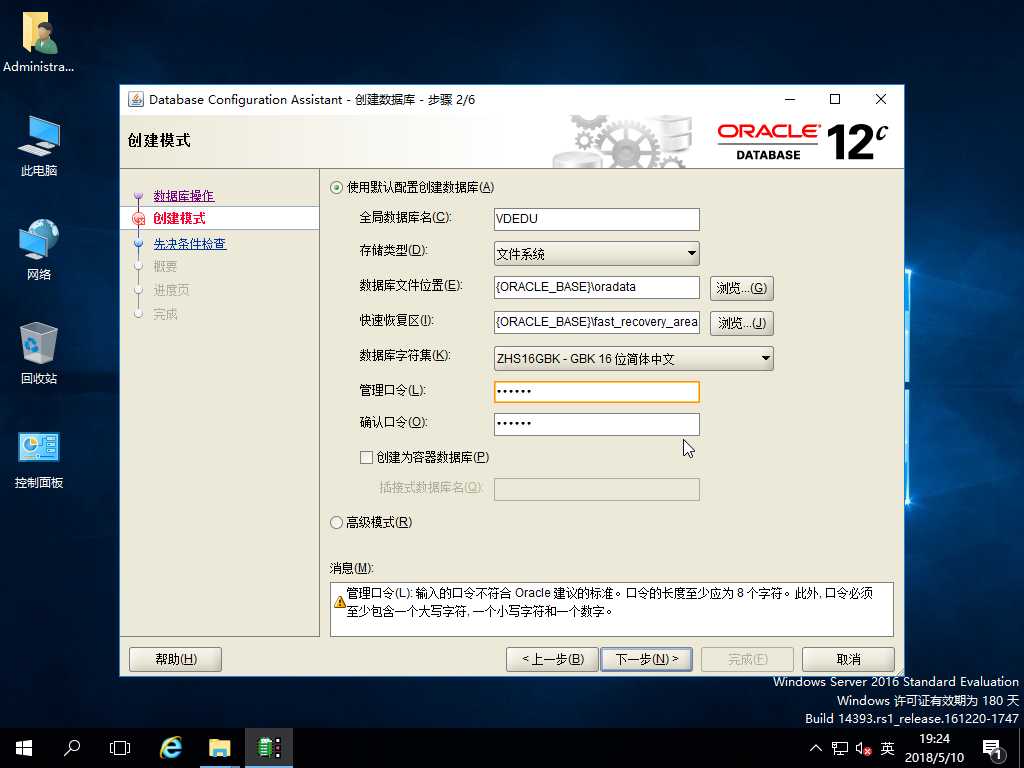Open the 回收站 recycle bin icon
The image size is (1024, 768).
click(39, 353)
